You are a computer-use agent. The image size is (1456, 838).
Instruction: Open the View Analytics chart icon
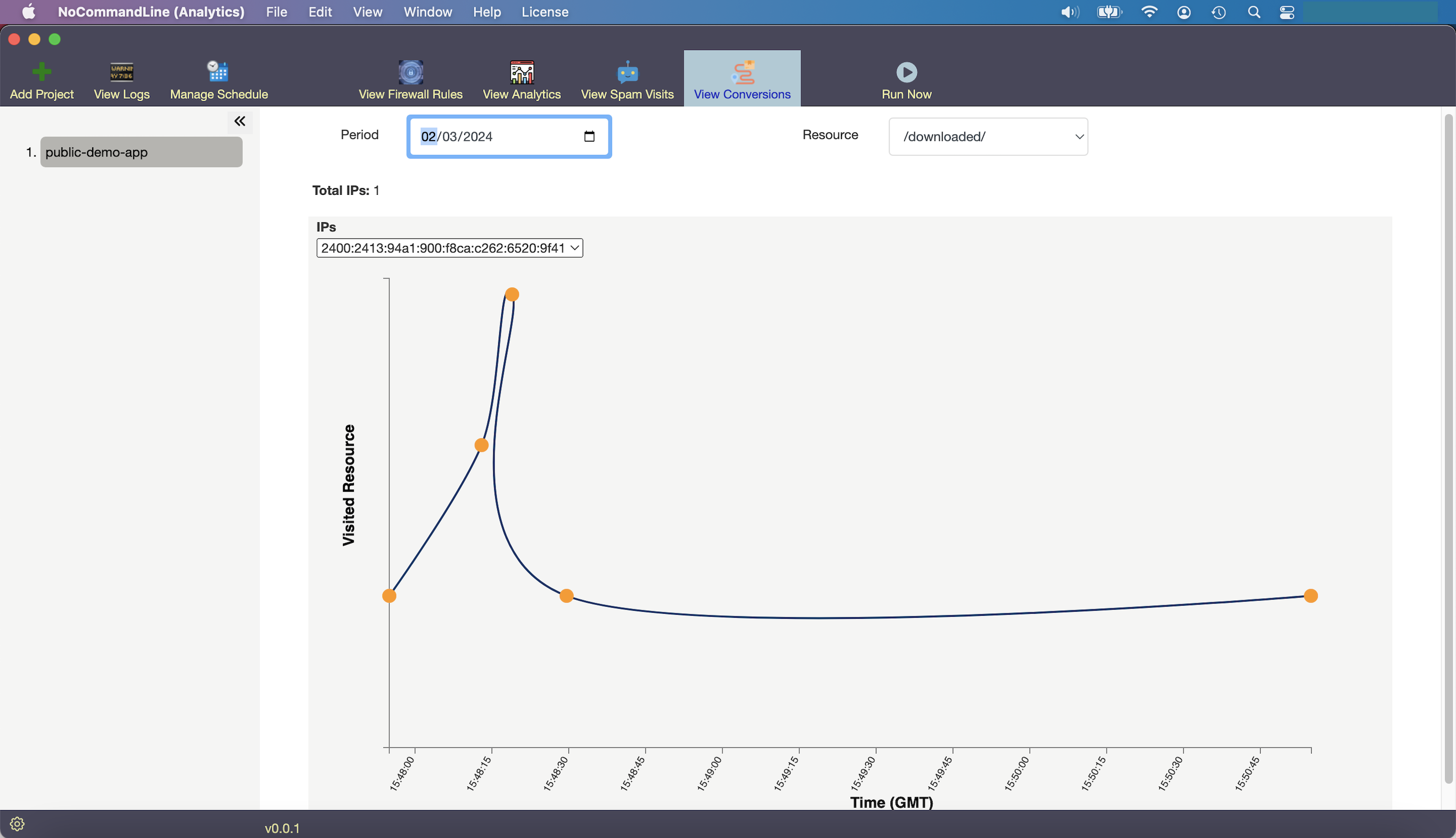pyautogui.click(x=521, y=72)
